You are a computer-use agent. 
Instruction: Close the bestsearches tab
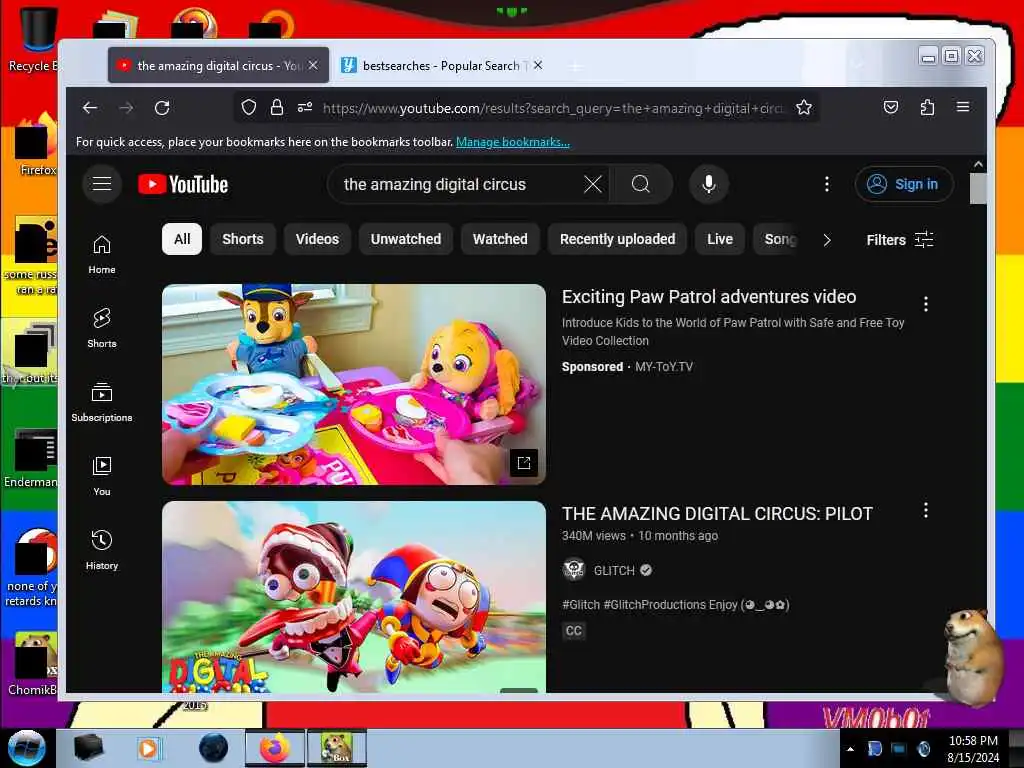[x=537, y=65]
